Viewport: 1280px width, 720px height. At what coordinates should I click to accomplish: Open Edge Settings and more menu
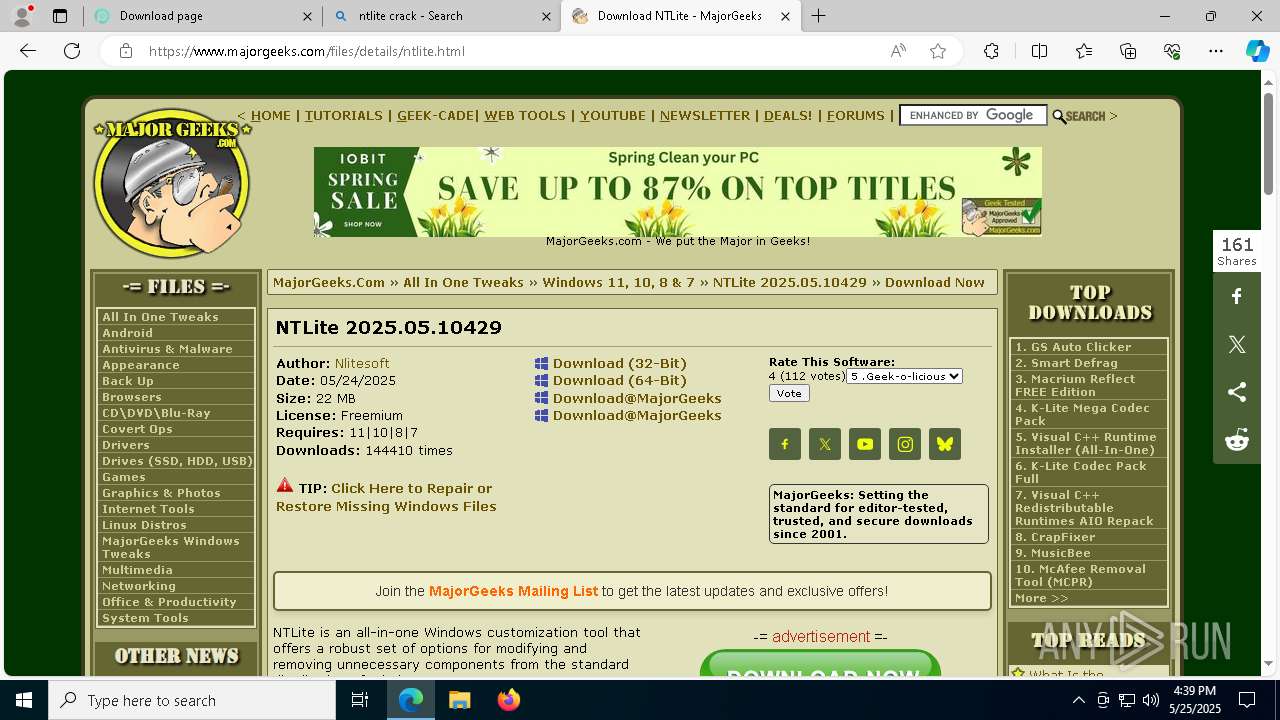pos(1216,51)
